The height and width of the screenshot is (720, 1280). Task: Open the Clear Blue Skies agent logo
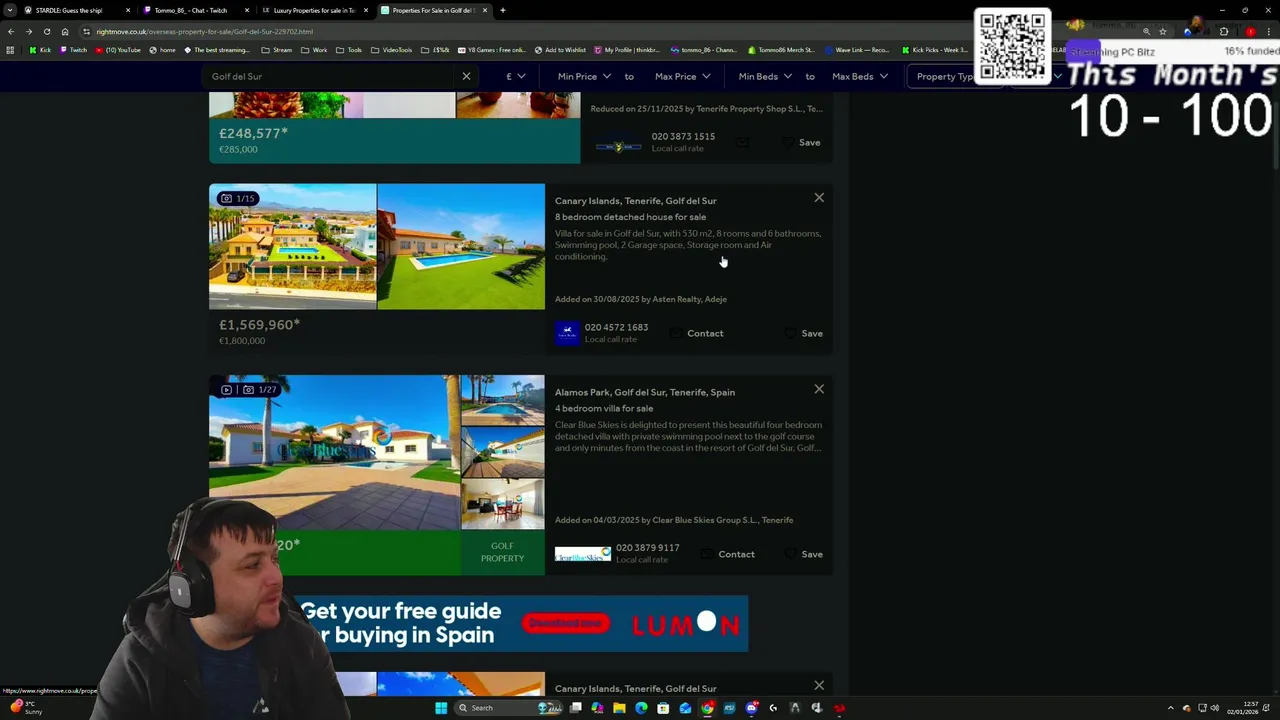pyautogui.click(x=583, y=554)
